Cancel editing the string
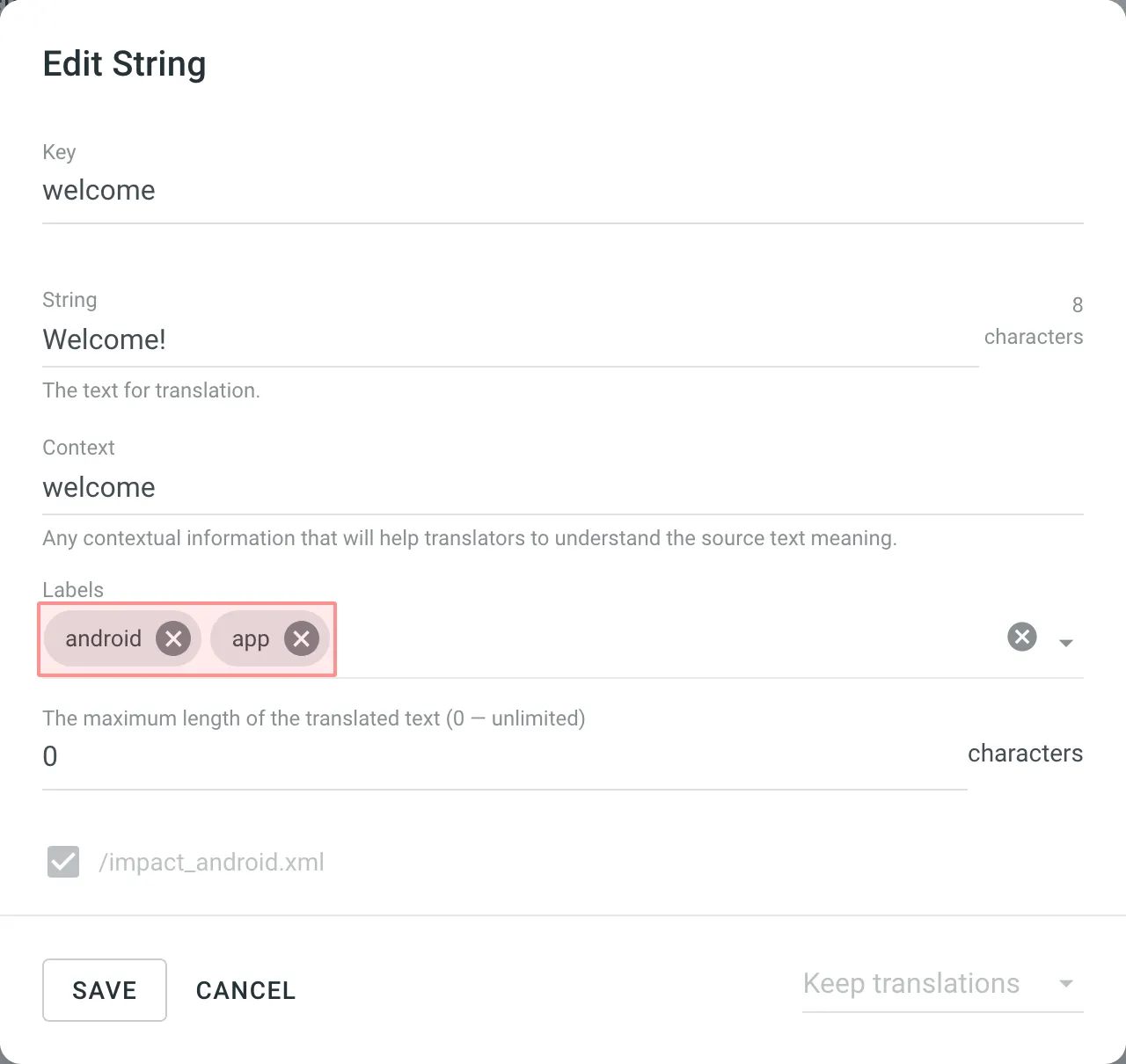Viewport: 1126px width, 1064px height. (x=245, y=990)
